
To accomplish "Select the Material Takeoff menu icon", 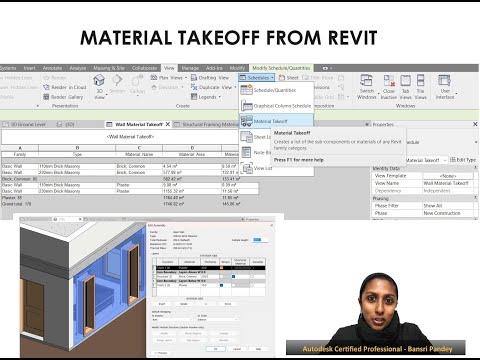I will click(246, 121).
